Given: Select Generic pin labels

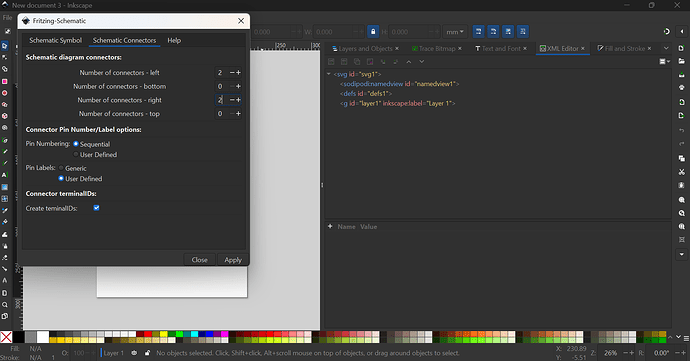Looking at the screenshot, I should point(61,168).
